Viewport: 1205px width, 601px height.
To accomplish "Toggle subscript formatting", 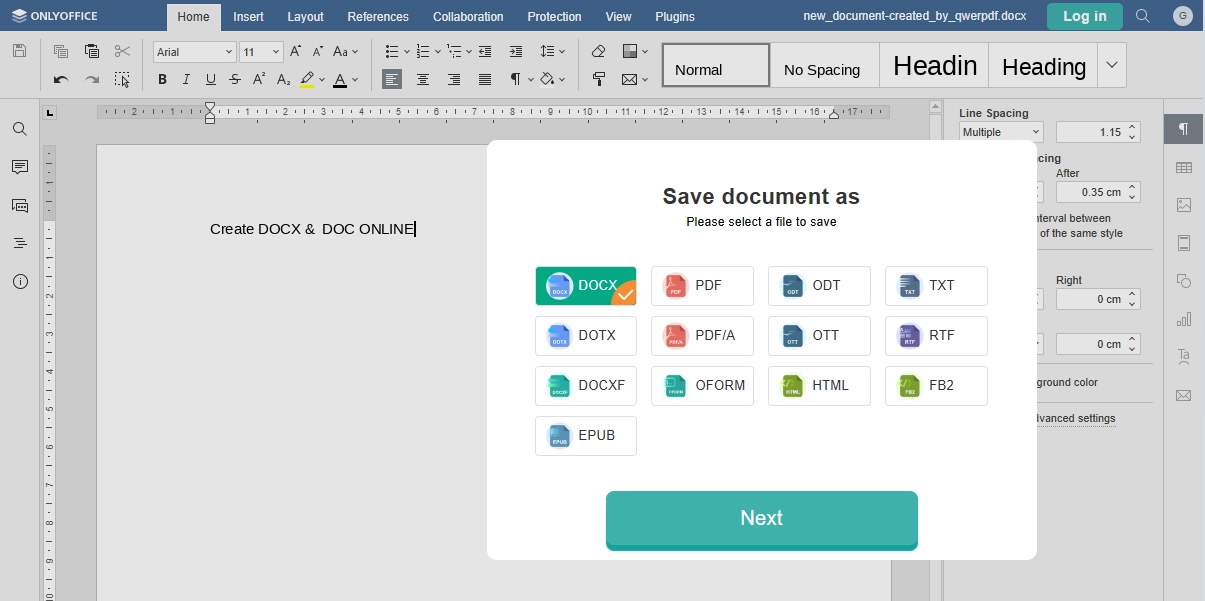I will point(283,79).
